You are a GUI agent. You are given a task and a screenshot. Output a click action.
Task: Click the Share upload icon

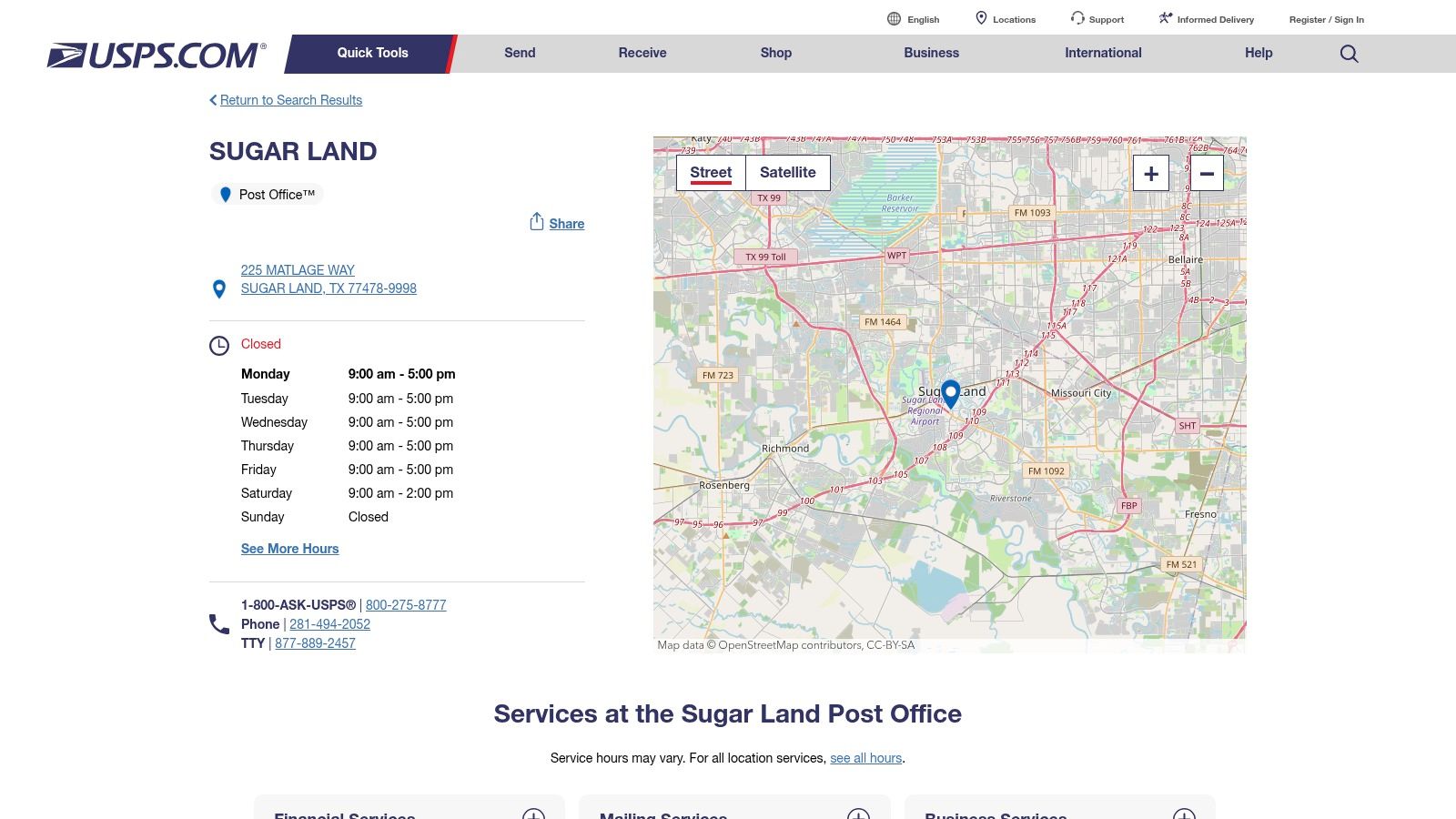point(537,221)
